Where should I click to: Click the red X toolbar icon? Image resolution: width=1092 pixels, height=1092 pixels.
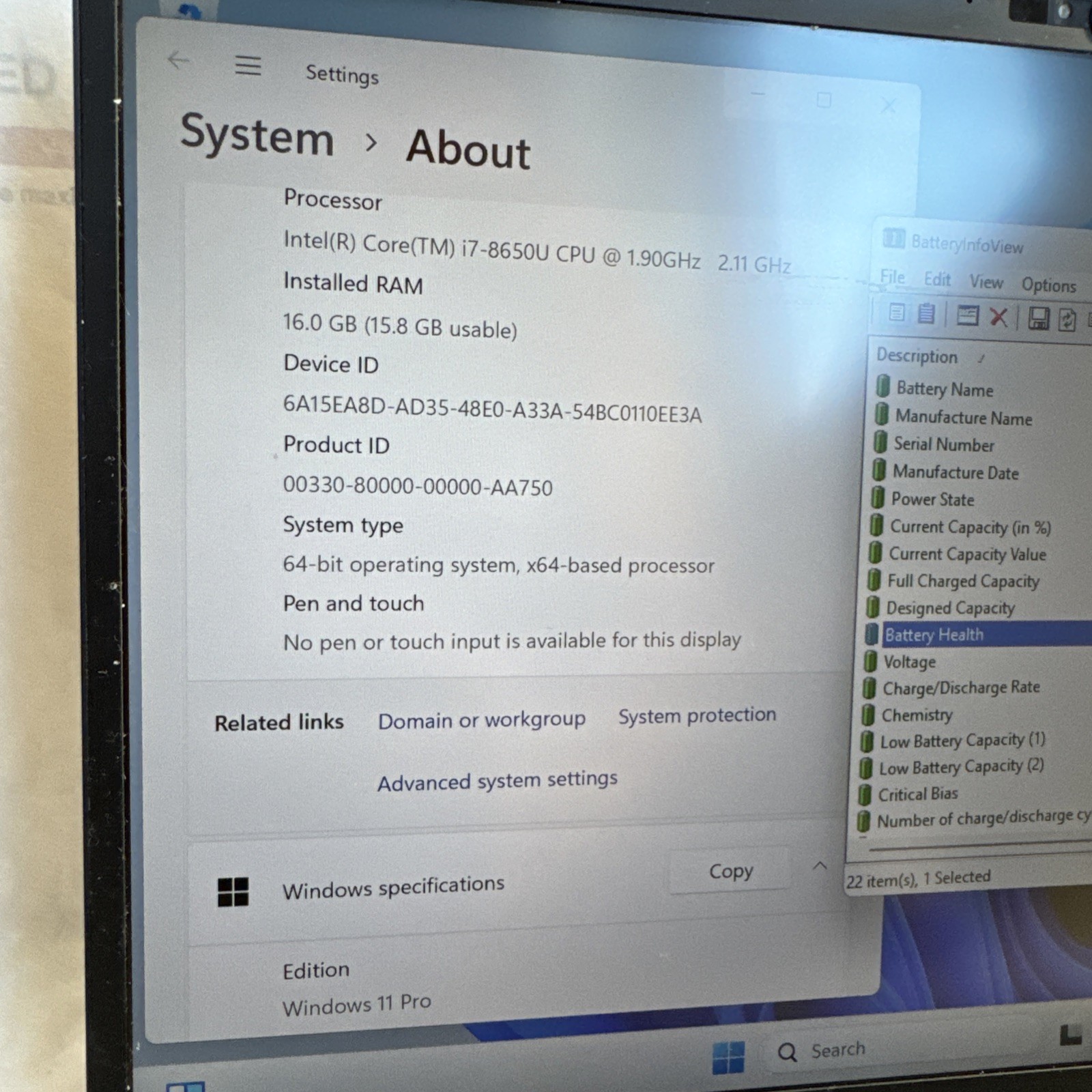click(998, 317)
